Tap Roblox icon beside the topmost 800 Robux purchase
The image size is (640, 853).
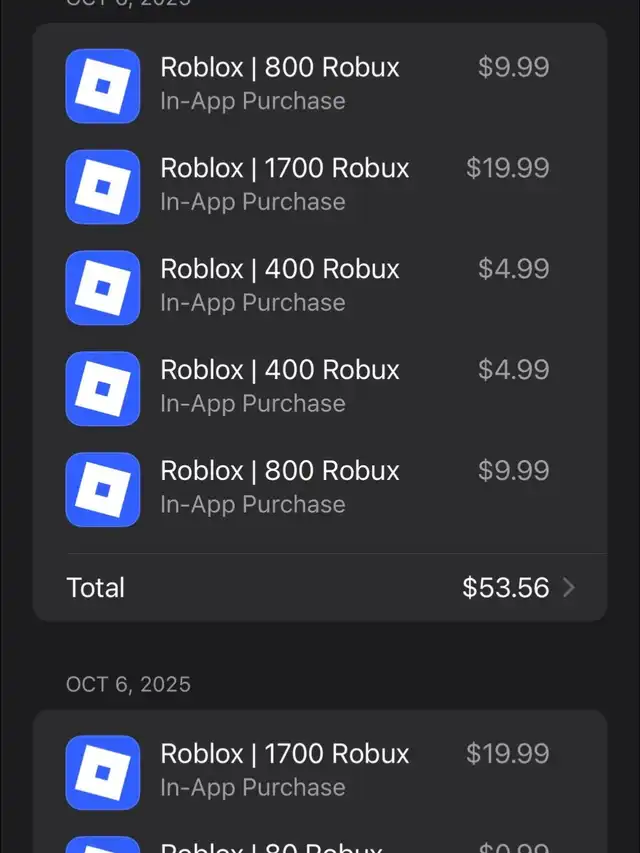pos(102,86)
